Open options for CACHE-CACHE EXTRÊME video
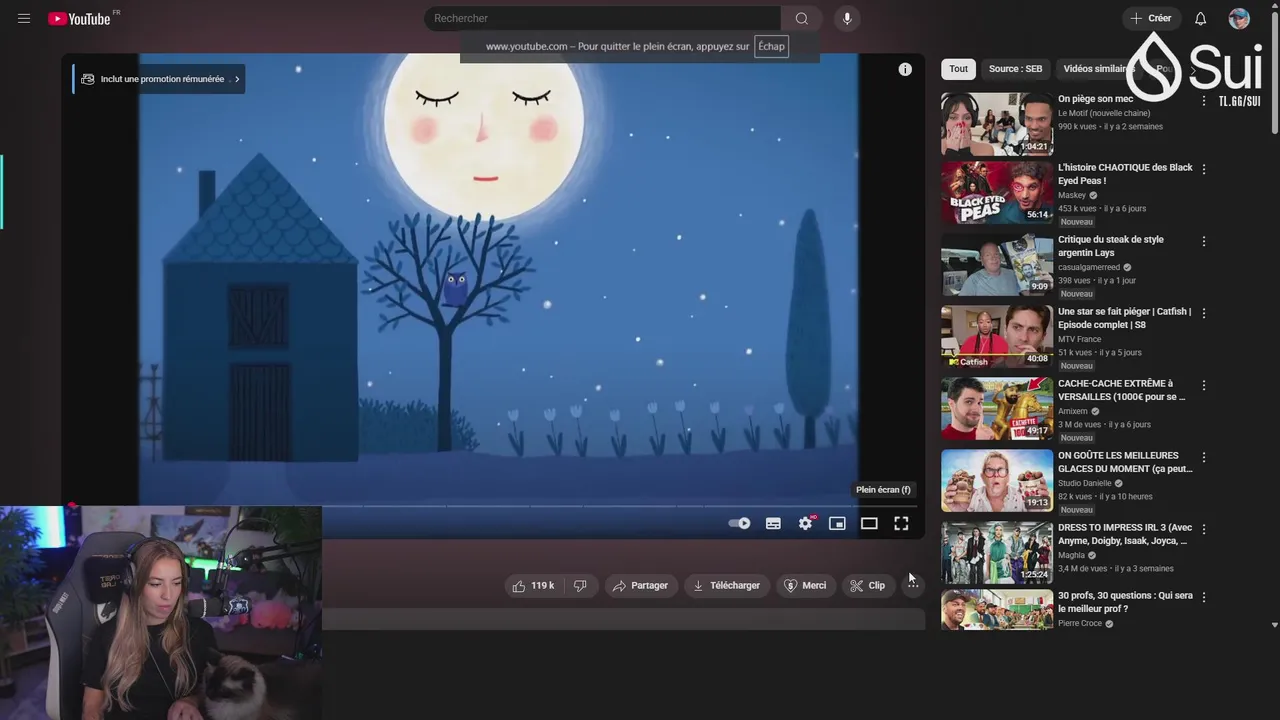 click(1204, 385)
